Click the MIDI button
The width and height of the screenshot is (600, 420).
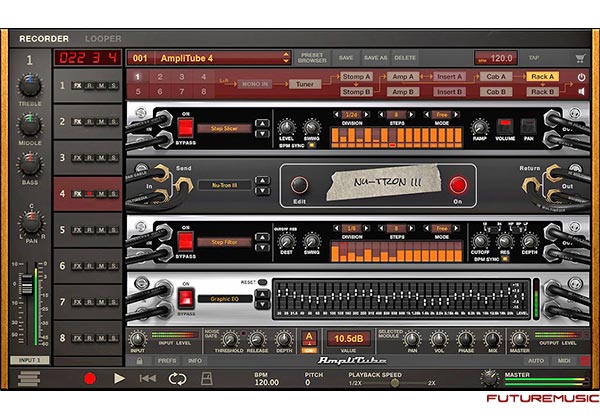click(x=564, y=361)
